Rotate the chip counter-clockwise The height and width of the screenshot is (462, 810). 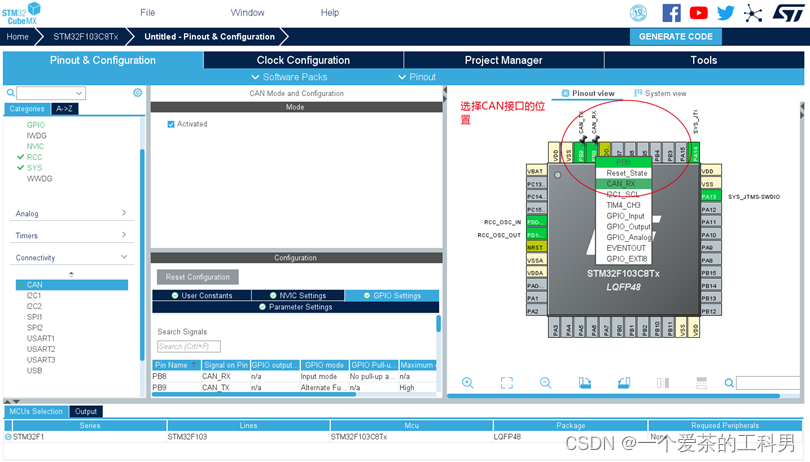point(624,383)
